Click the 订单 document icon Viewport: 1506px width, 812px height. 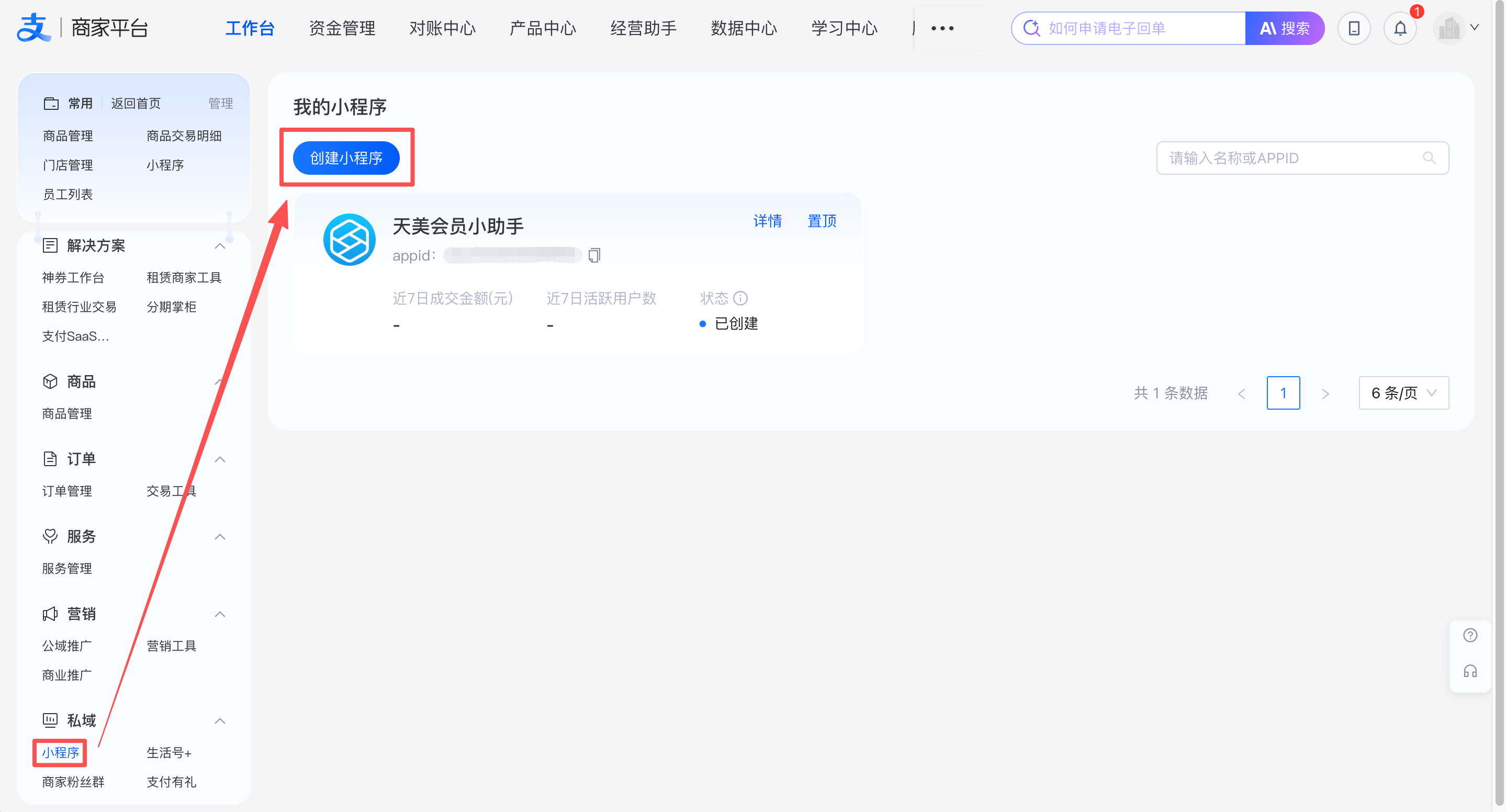pyautogui.click(x=50, y=459)
